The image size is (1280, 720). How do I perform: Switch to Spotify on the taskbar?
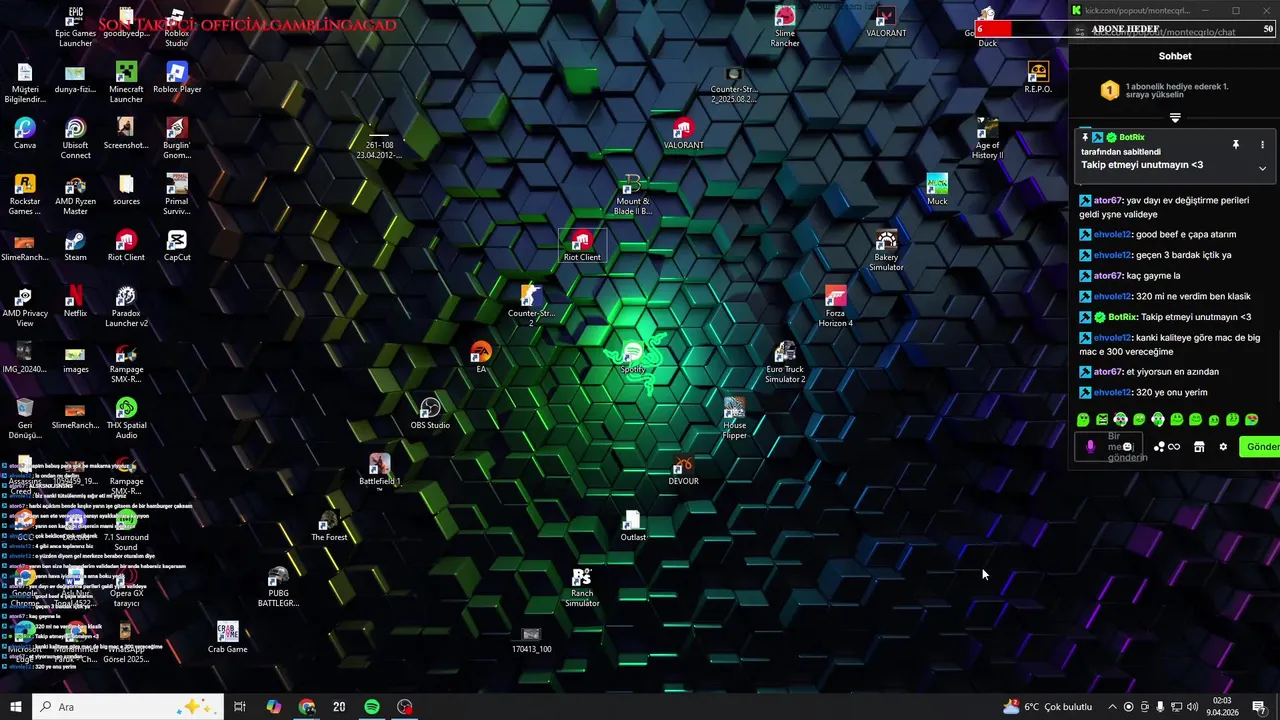coord(372,707)
